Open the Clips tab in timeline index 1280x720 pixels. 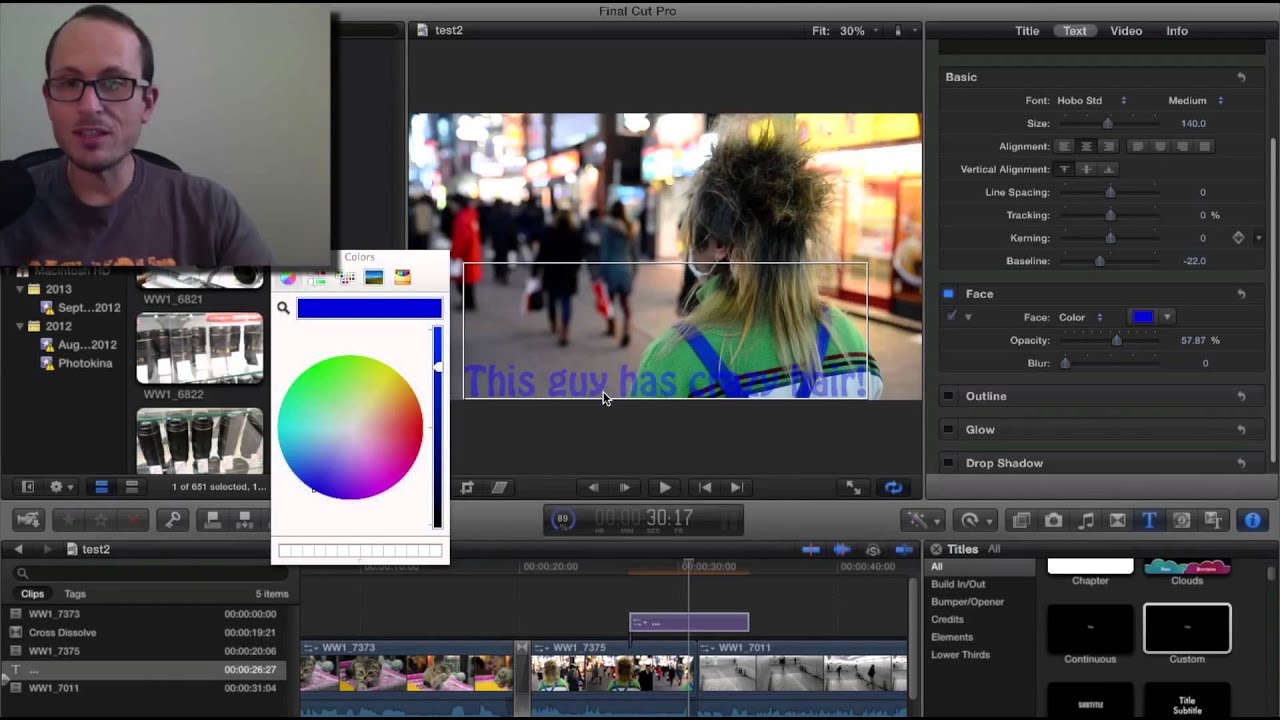click(32, 594)
